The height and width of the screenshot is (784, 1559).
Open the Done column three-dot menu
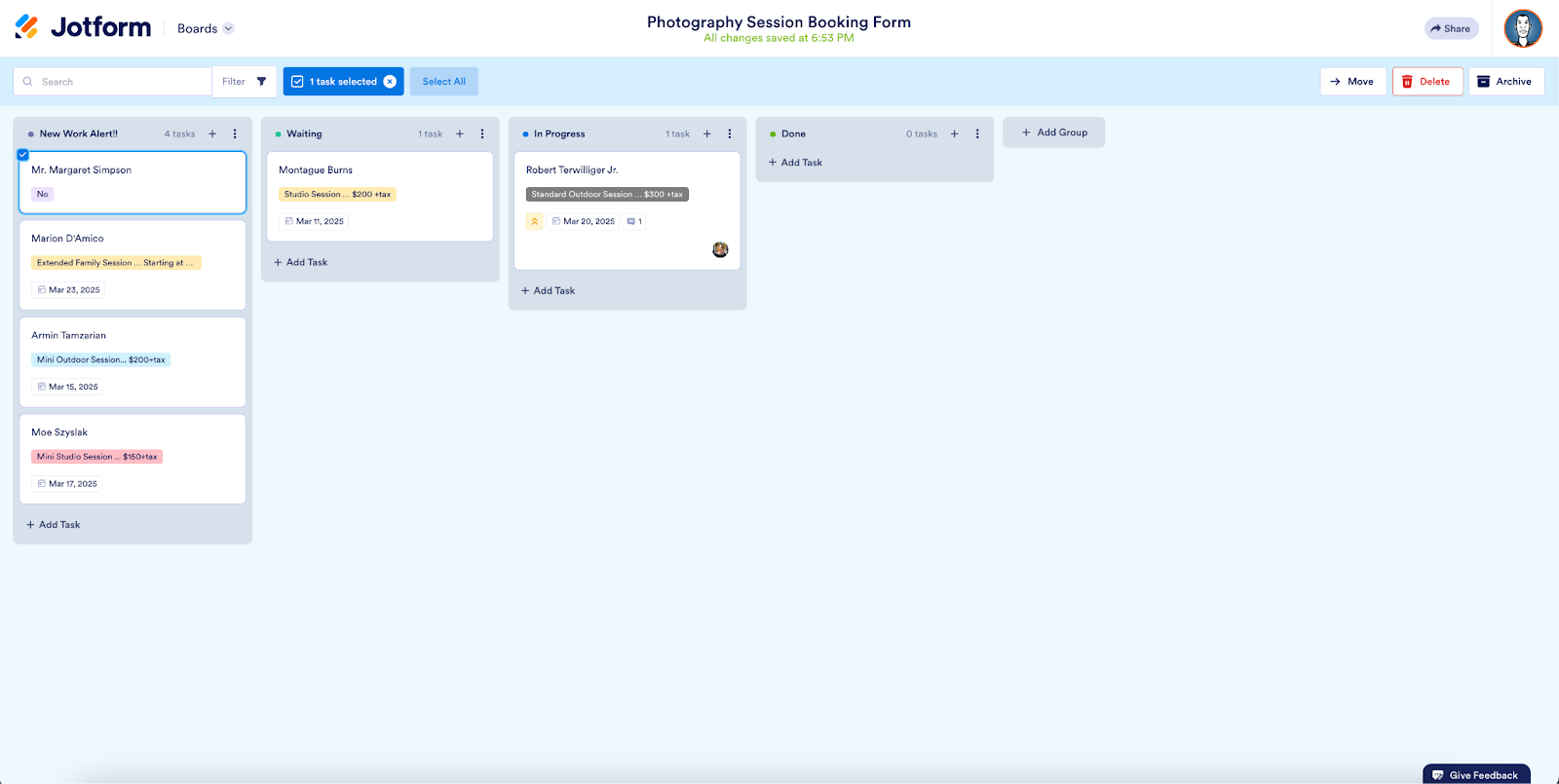(977, 134)
